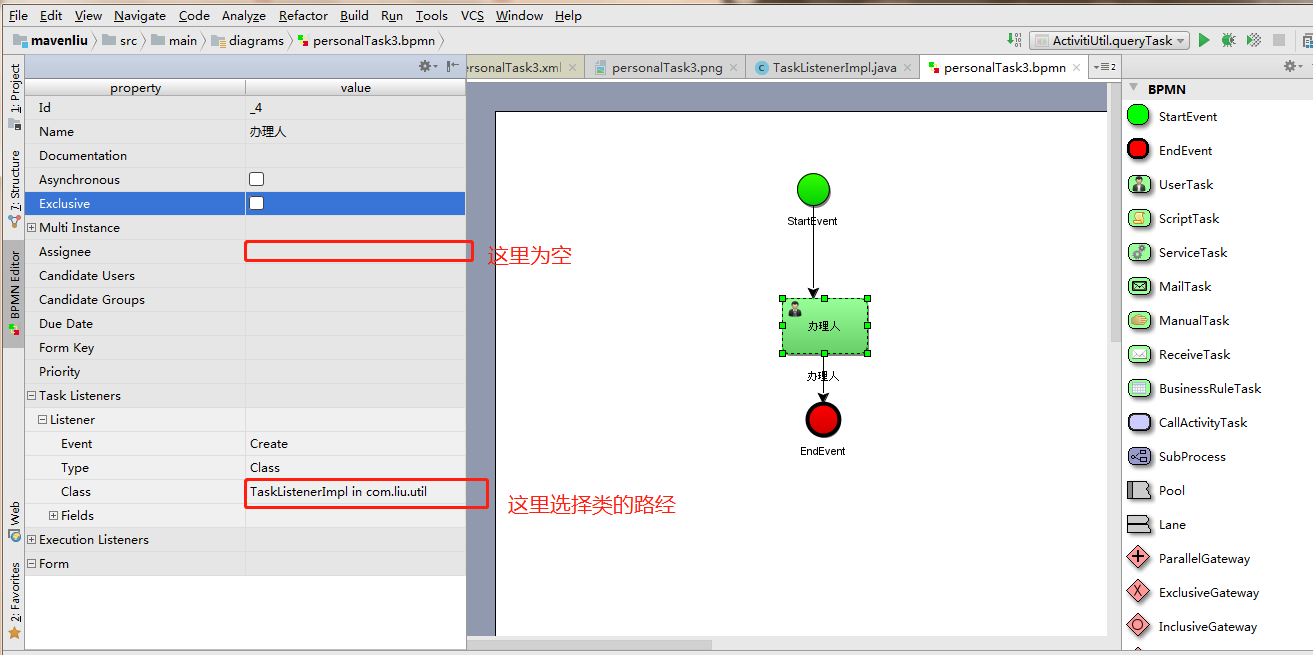Click the Class value TaskListenerImpl cell
This screenshot has width=1313, height=655.
355,492
